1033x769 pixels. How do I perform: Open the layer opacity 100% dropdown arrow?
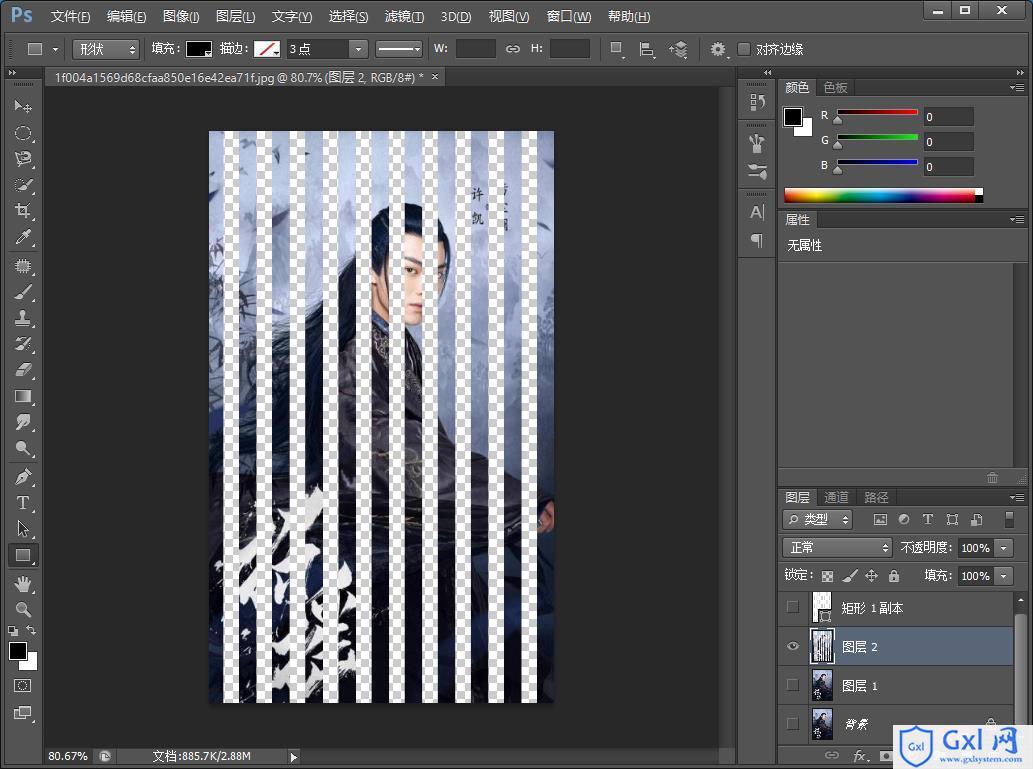click(x=1003, y=548)
